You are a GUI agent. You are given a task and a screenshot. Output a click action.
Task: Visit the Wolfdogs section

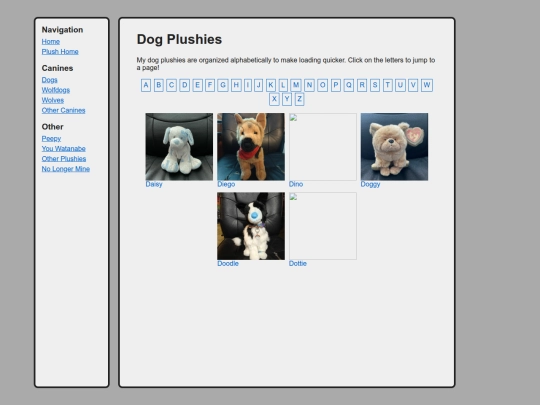(56, 90)
